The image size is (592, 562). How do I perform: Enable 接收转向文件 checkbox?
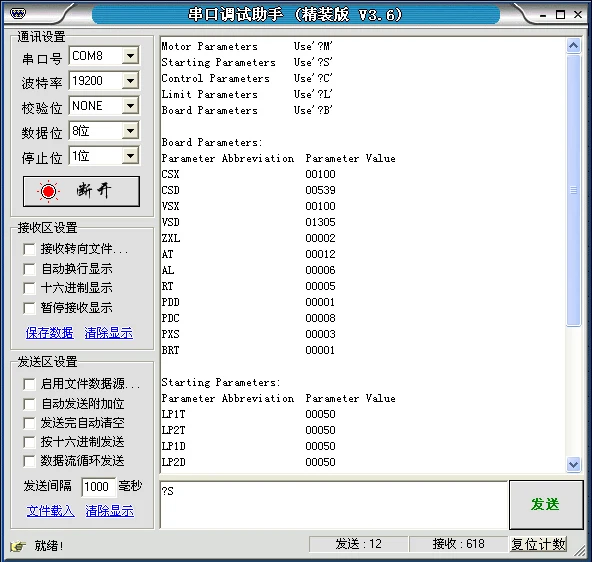(x=29, y=249)
